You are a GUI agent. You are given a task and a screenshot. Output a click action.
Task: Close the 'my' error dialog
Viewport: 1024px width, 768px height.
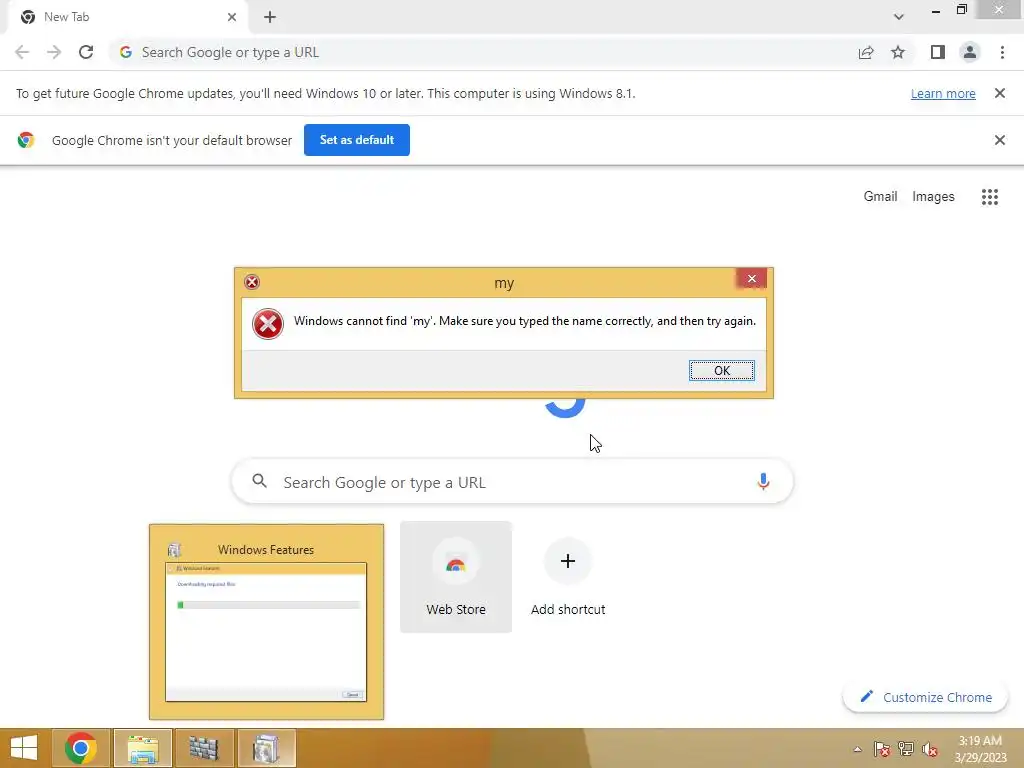(752, 279)
